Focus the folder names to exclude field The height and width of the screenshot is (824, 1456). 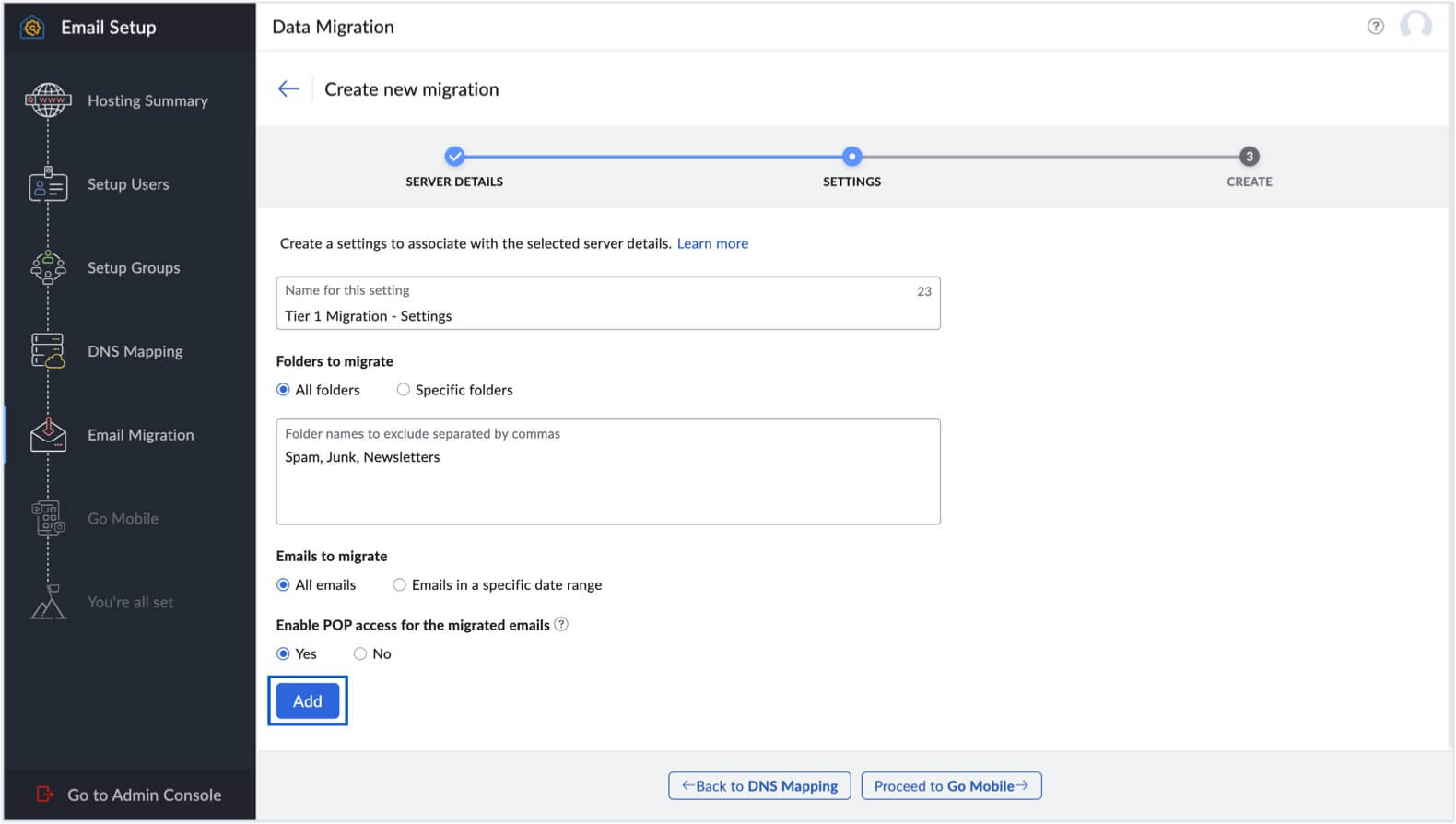(607, 484)
